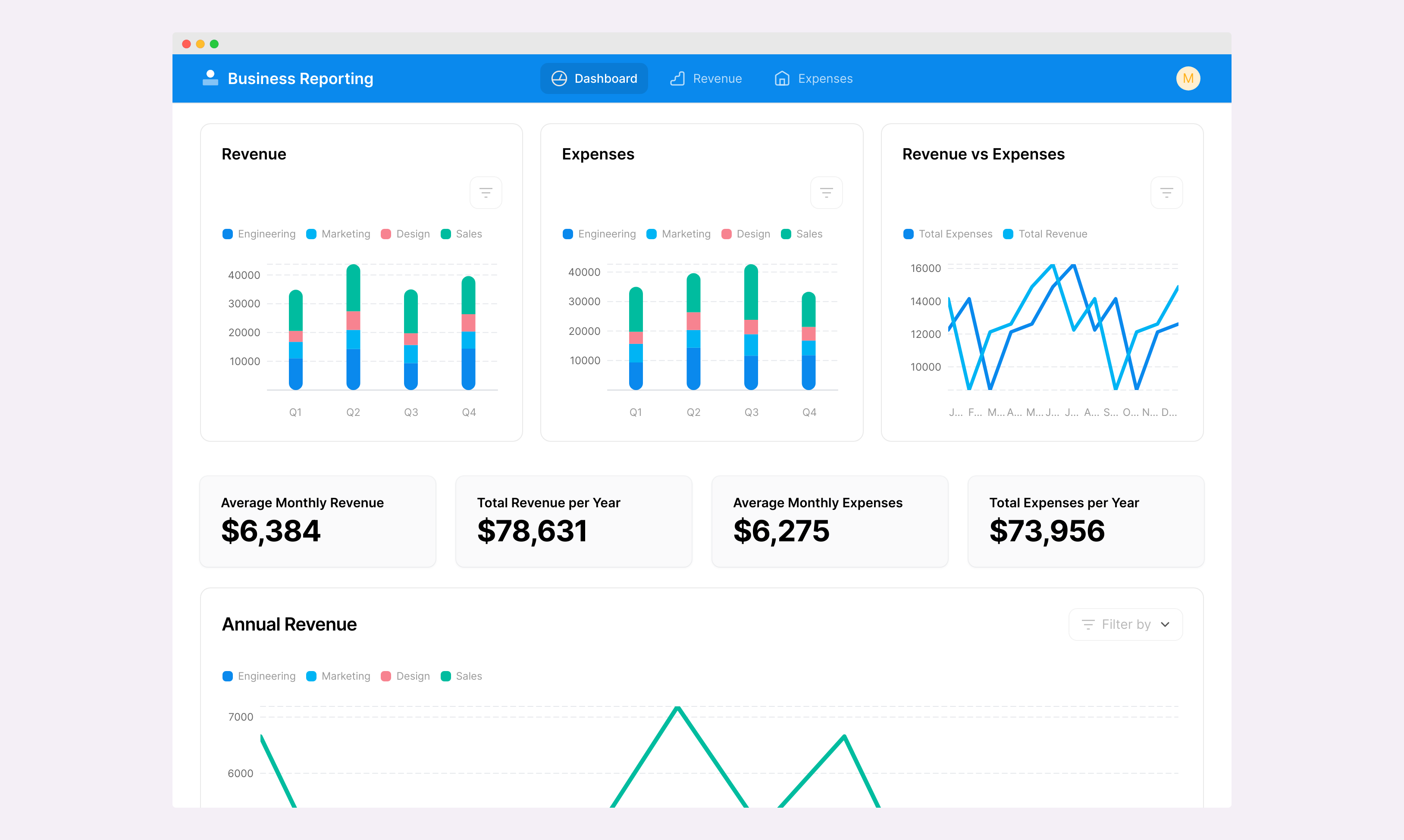Click the red close window button
The height and width of the screenshot is (840, 1404).
pos(186,44)
